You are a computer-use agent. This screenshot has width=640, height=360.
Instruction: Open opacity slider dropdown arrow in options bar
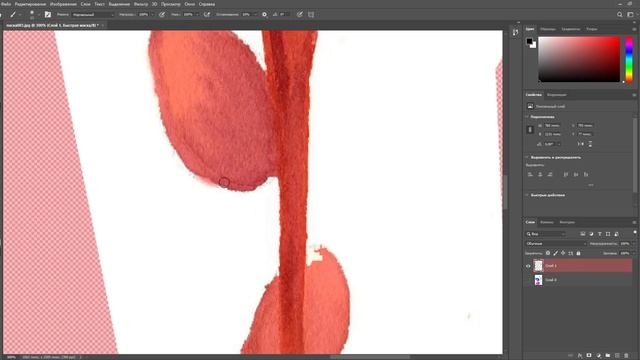pos(153,14)
